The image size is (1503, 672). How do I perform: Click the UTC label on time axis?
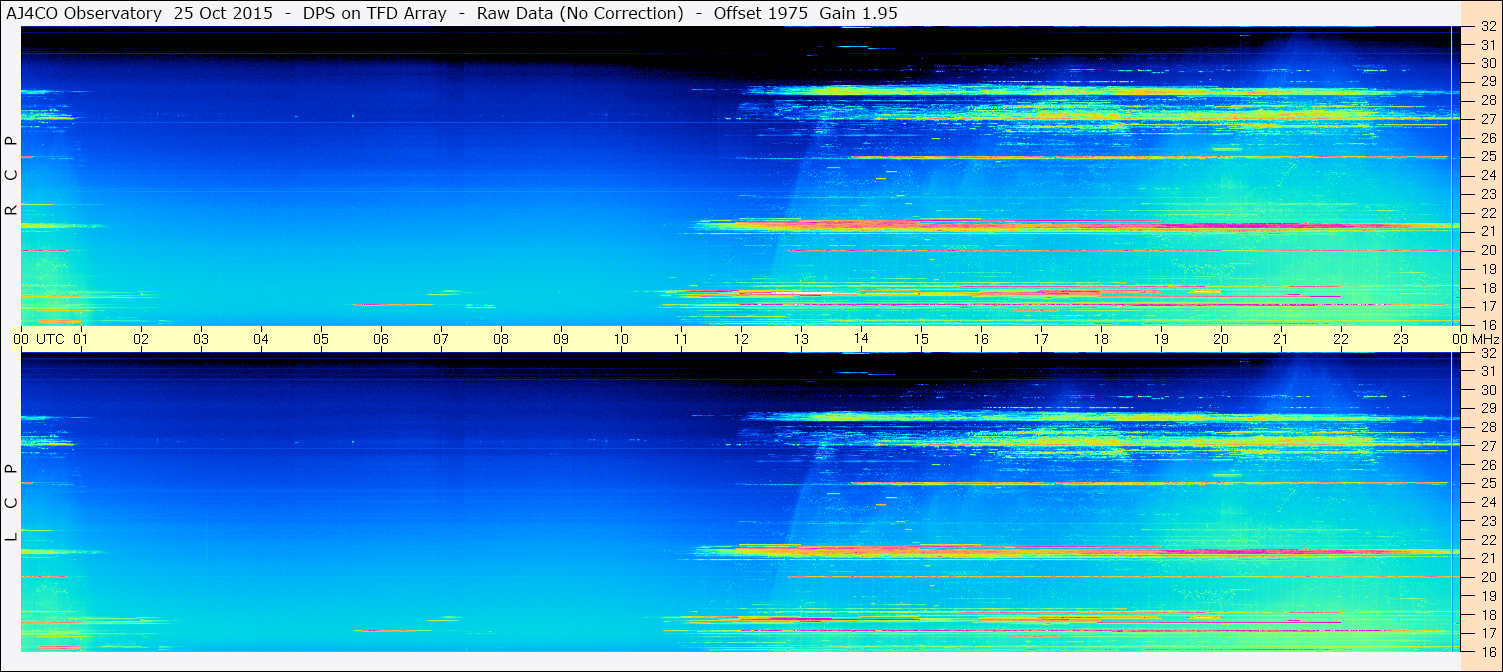click(x=50, y=339)
